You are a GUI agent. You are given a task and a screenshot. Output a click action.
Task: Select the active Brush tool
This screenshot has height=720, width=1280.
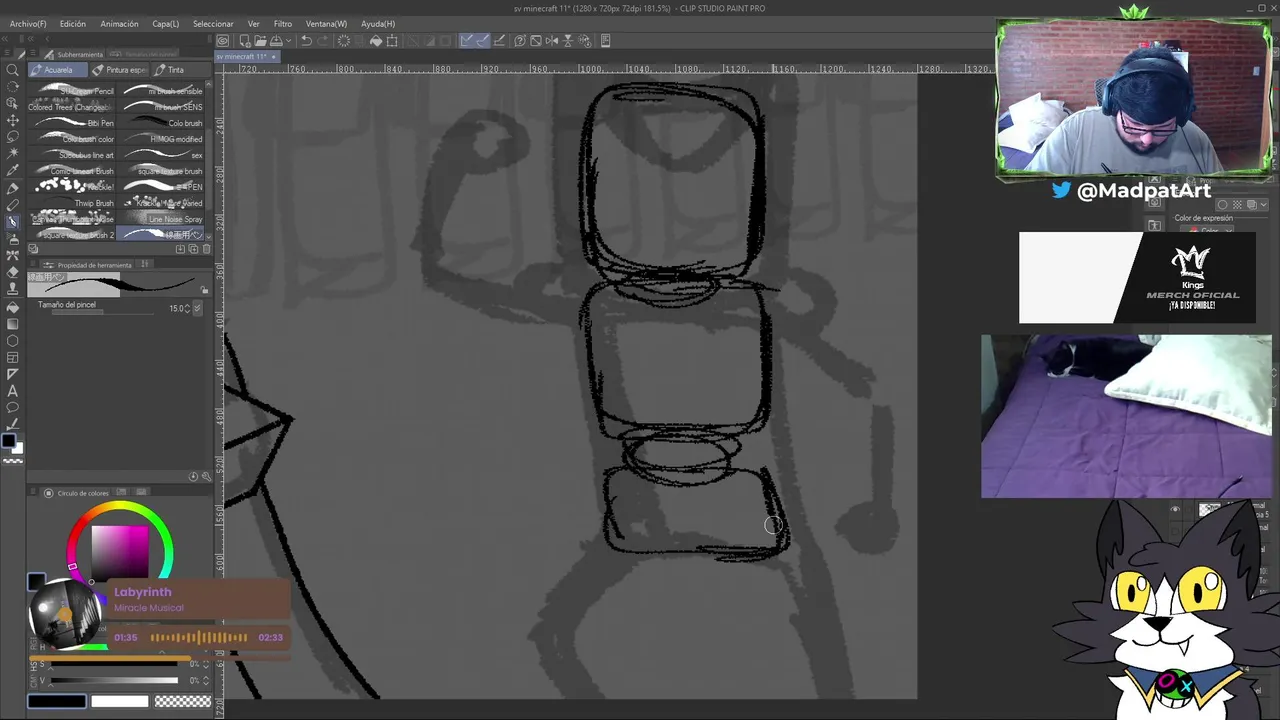[x=13, y=222]
